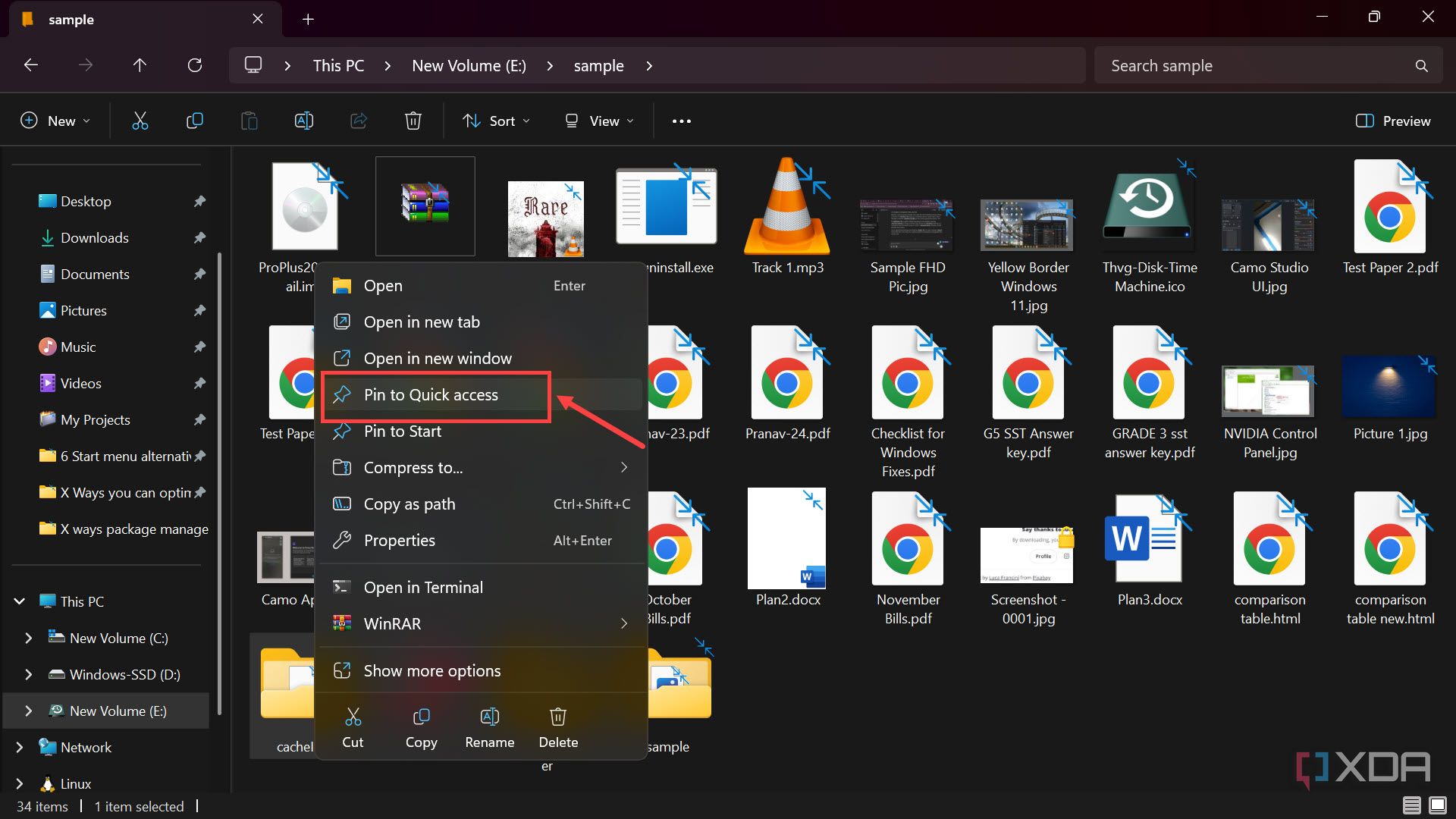Switch to large thumbnails view icon in status bar

pos(1437,805)
